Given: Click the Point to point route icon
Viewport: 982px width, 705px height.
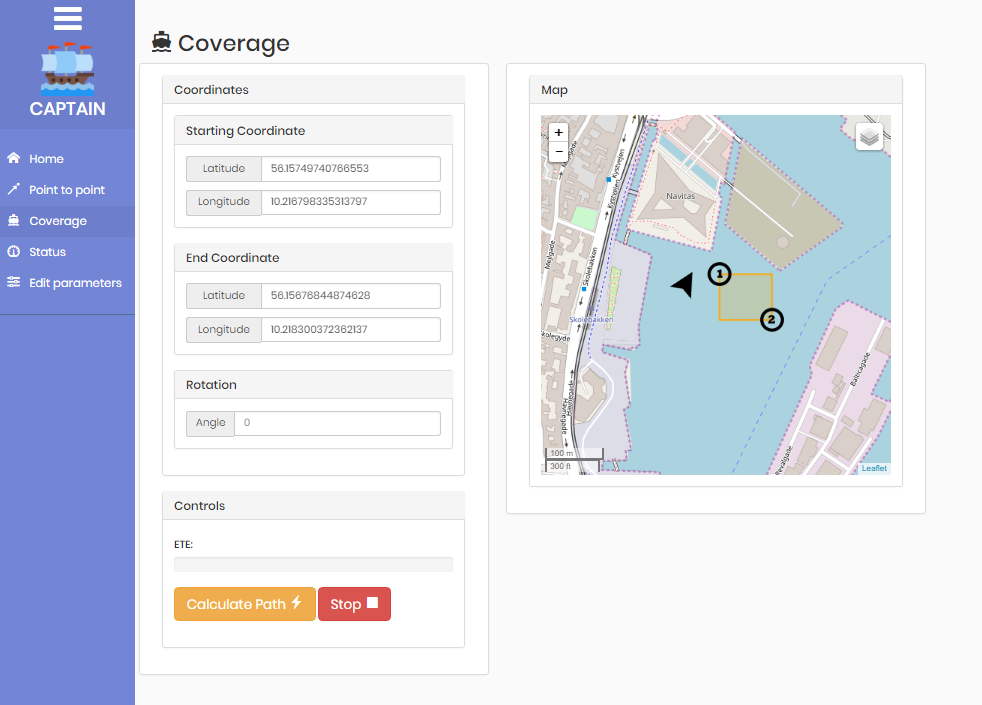Looking at the screenshot, I should pyautogui.click(x=14, y=189).
